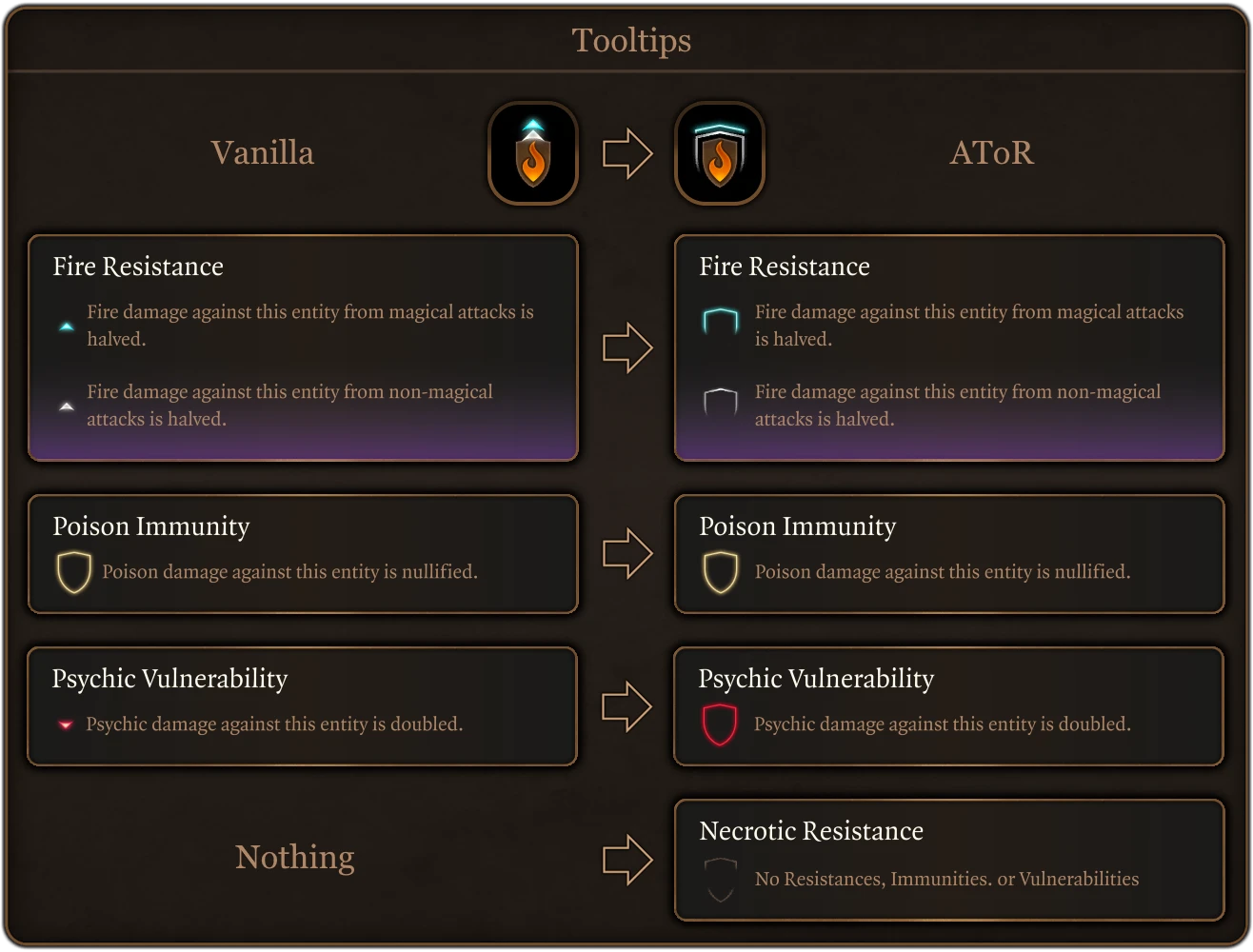
Task: Click the AToR column heading
Action: [991, 152]
